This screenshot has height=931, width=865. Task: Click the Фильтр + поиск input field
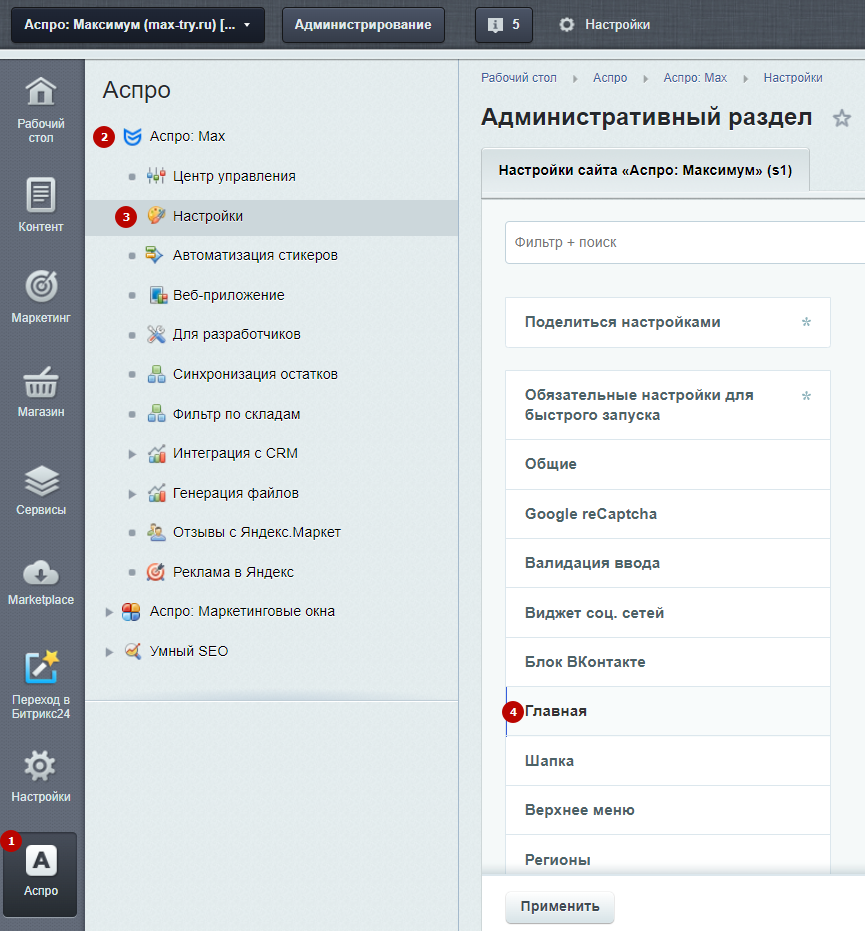click(684, 243)
